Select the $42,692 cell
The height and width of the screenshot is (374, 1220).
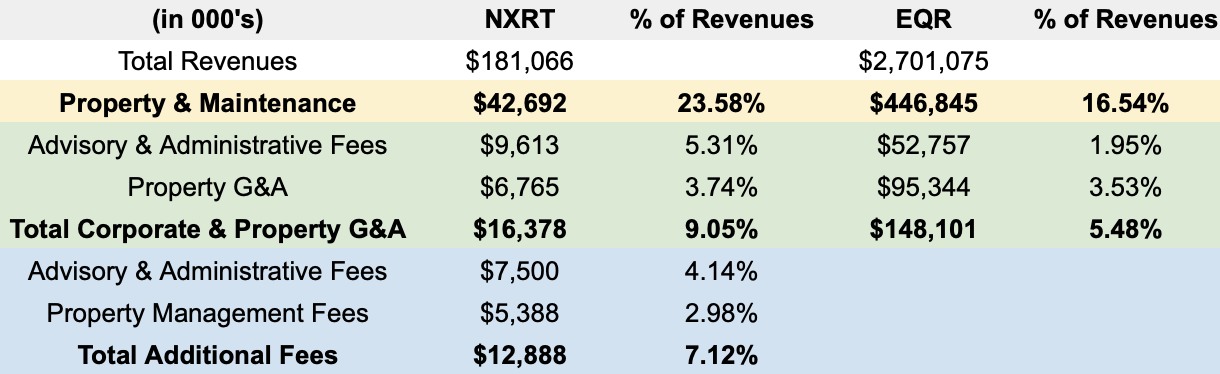pyautogui.click(x=519, y=103)
